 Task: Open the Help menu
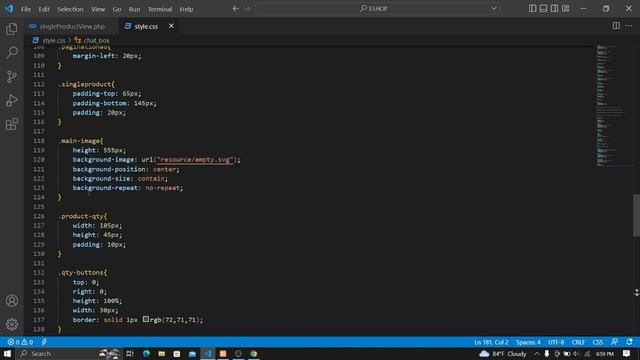point(187,9)
